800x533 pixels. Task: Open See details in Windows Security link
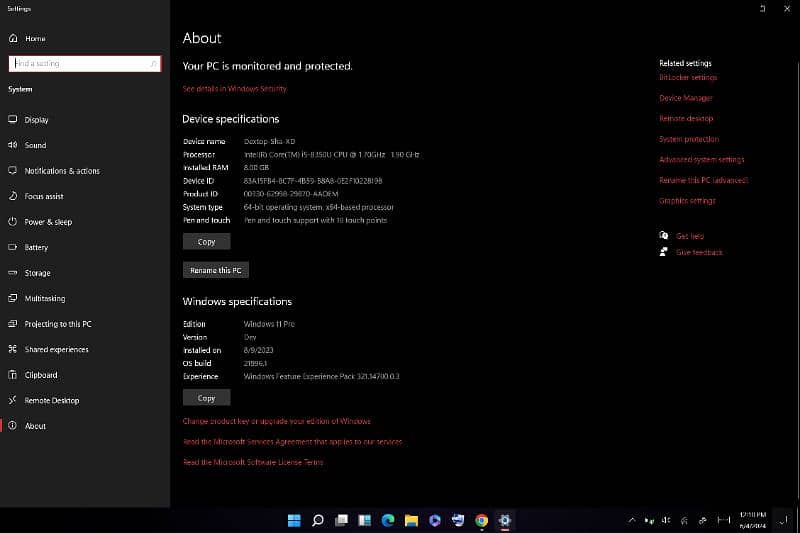coord(234,89)
